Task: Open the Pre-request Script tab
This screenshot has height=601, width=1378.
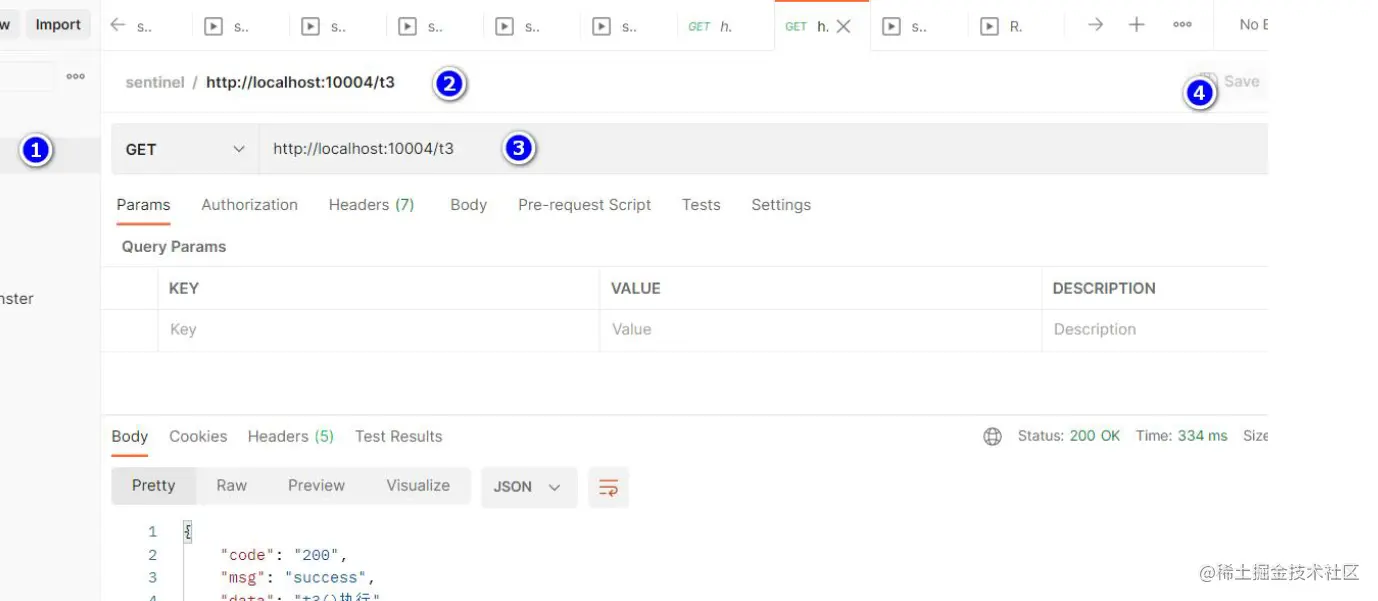Action: (584, 205)
